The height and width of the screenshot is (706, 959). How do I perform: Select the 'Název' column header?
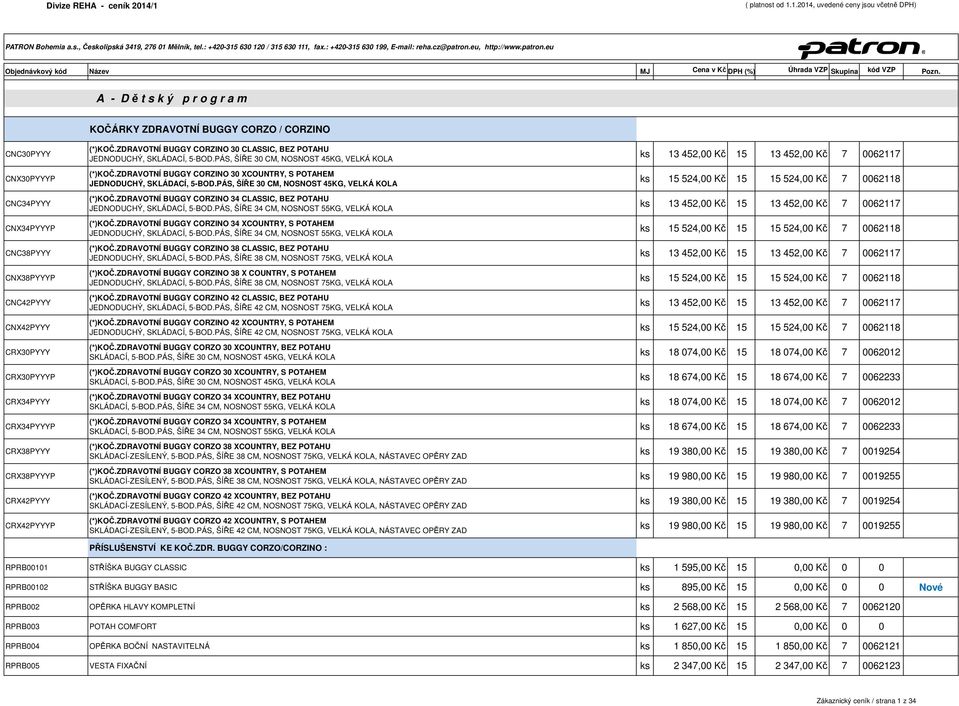tap(99, 72)
